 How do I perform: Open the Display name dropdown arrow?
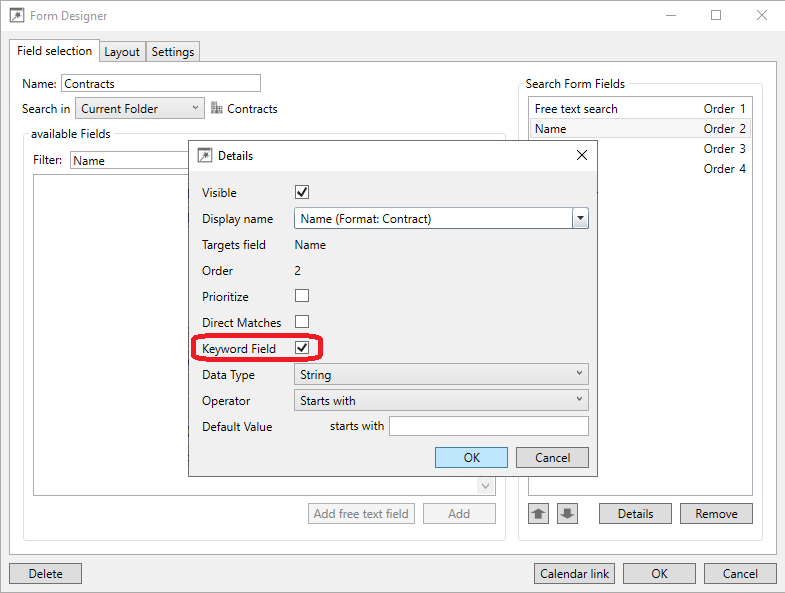(580, 218)
